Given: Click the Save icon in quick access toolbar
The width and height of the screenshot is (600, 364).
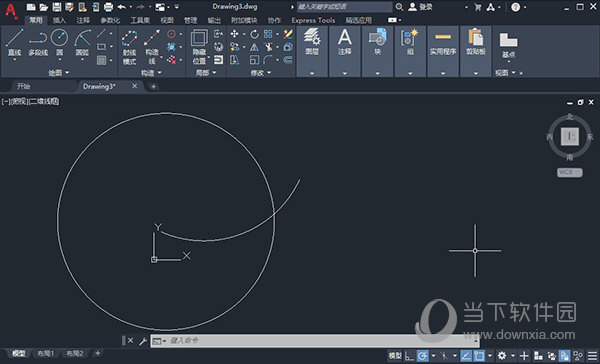Looking at the screenshot, I should tap(57, 7).
